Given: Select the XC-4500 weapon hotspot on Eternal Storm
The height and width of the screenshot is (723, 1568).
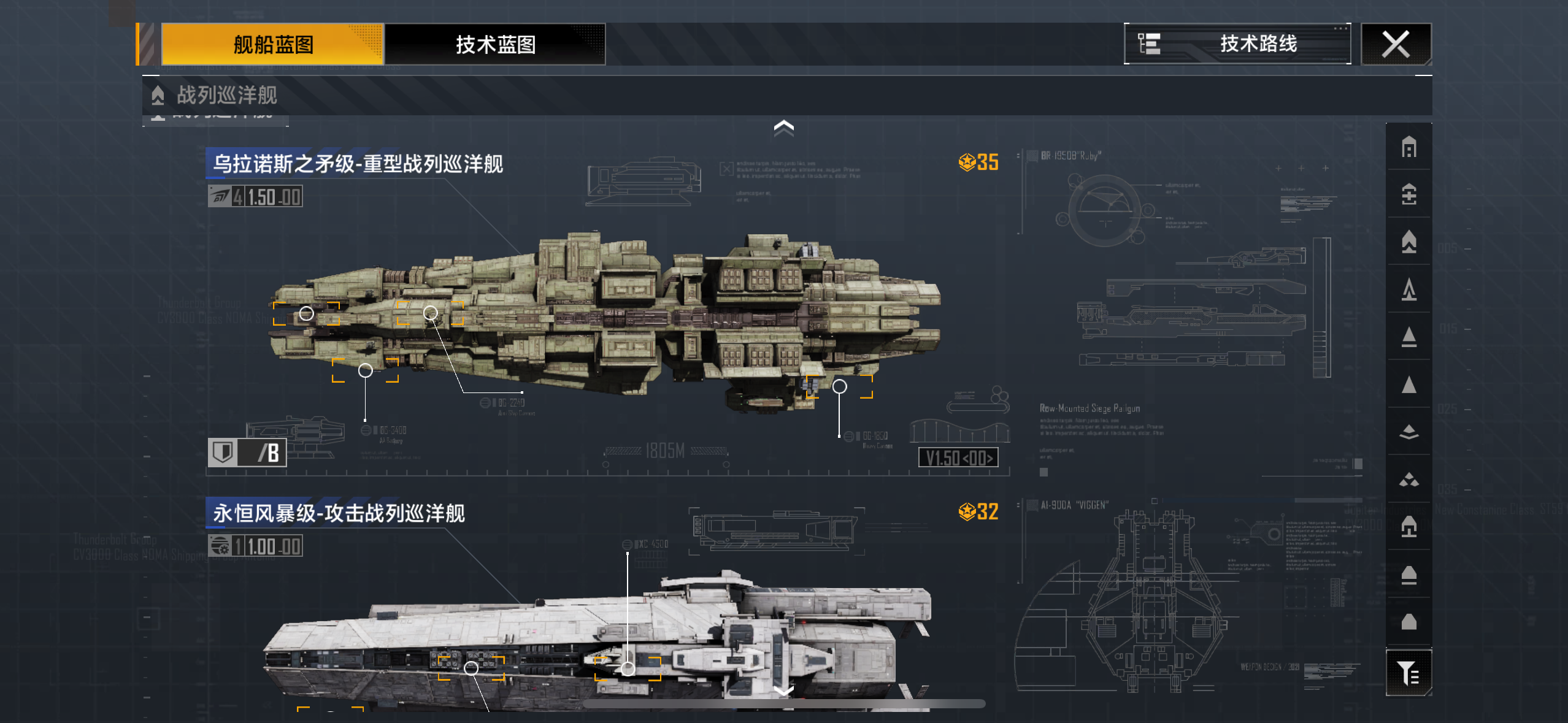Looking at the screenshot, I should point(628,668).
